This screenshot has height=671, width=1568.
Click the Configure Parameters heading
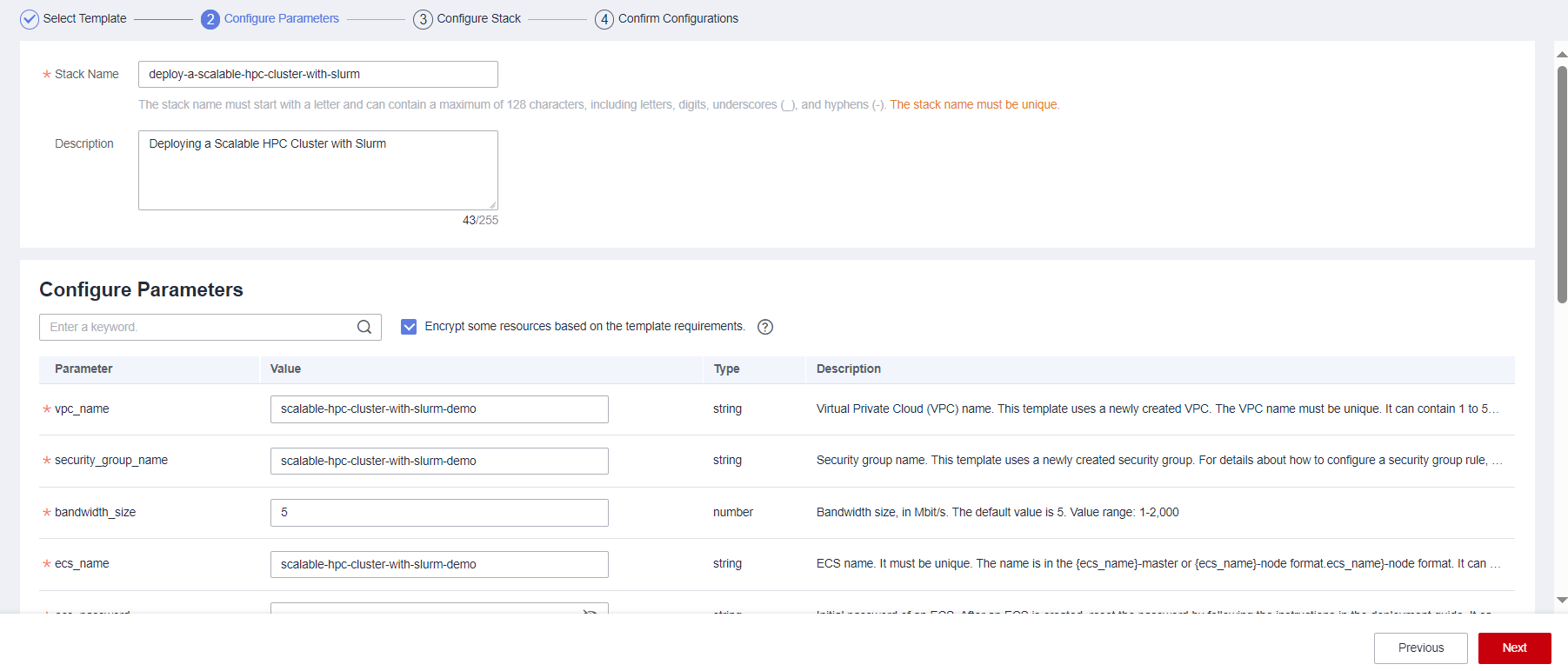point(141,289)
